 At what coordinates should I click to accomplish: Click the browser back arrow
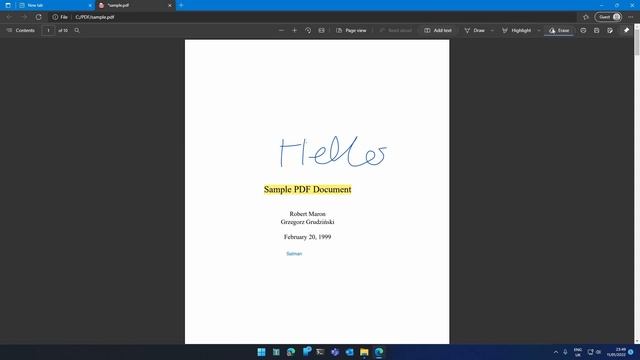coord(9,17)
